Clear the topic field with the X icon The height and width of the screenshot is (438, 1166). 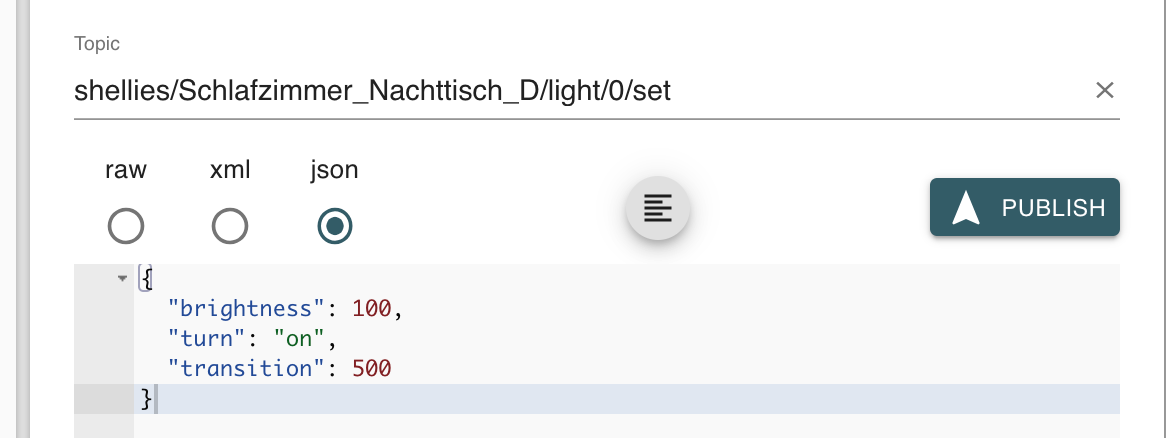[x=1104, y=91]
